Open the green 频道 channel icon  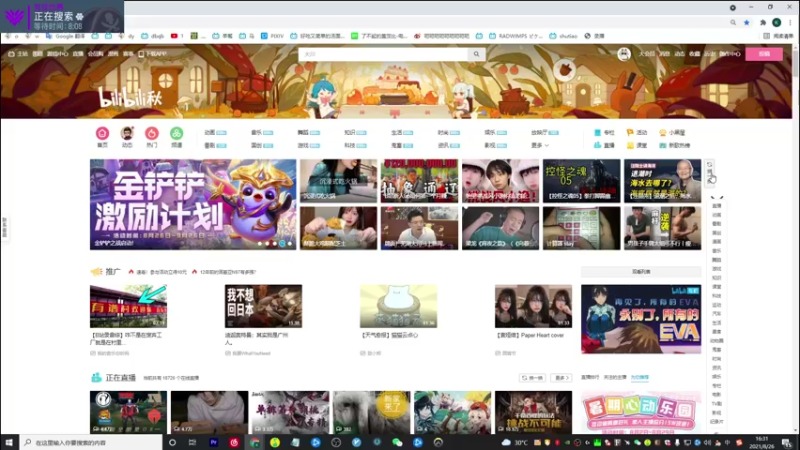(x=177, y=134)
